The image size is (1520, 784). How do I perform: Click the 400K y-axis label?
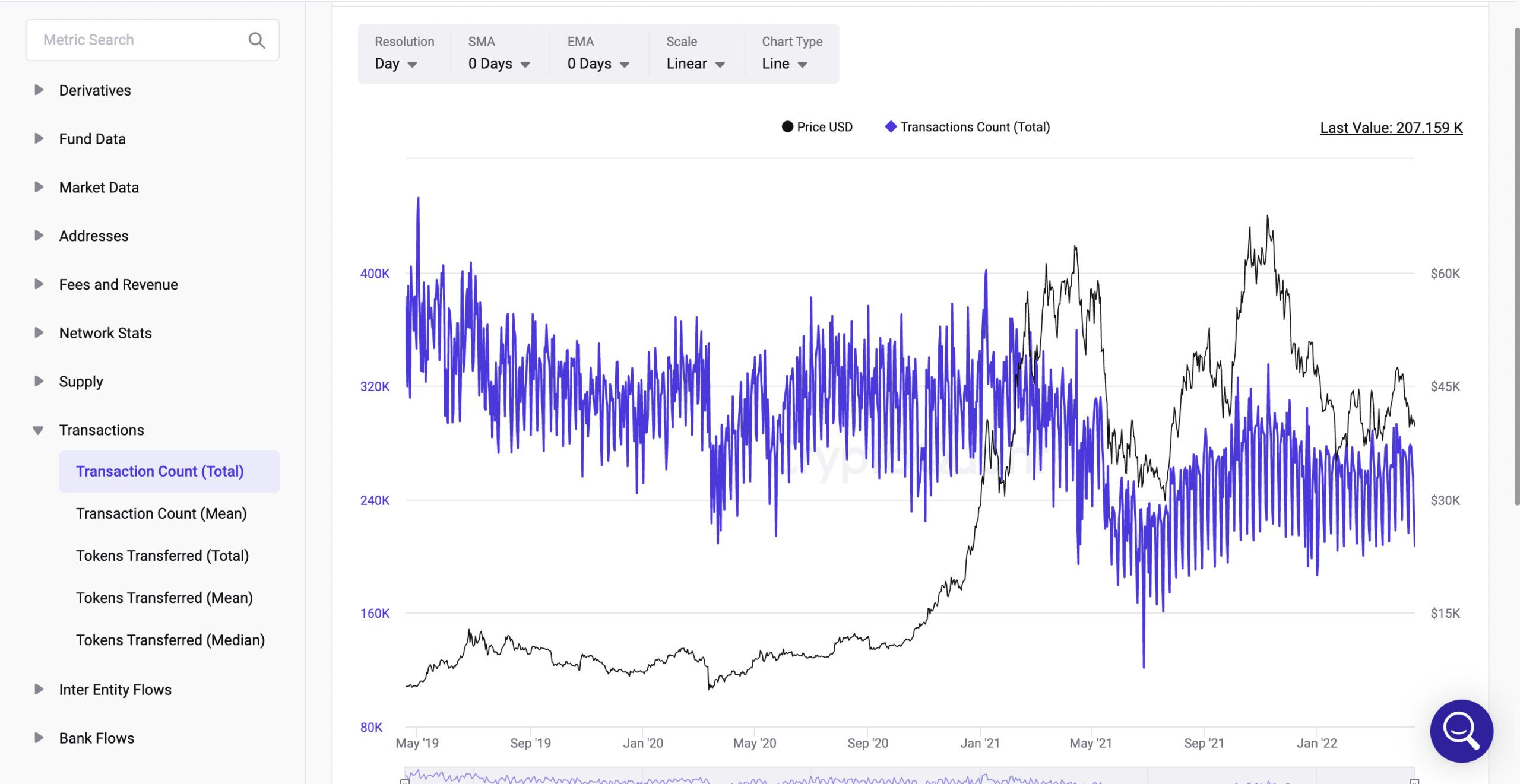[x=375, y=274]
